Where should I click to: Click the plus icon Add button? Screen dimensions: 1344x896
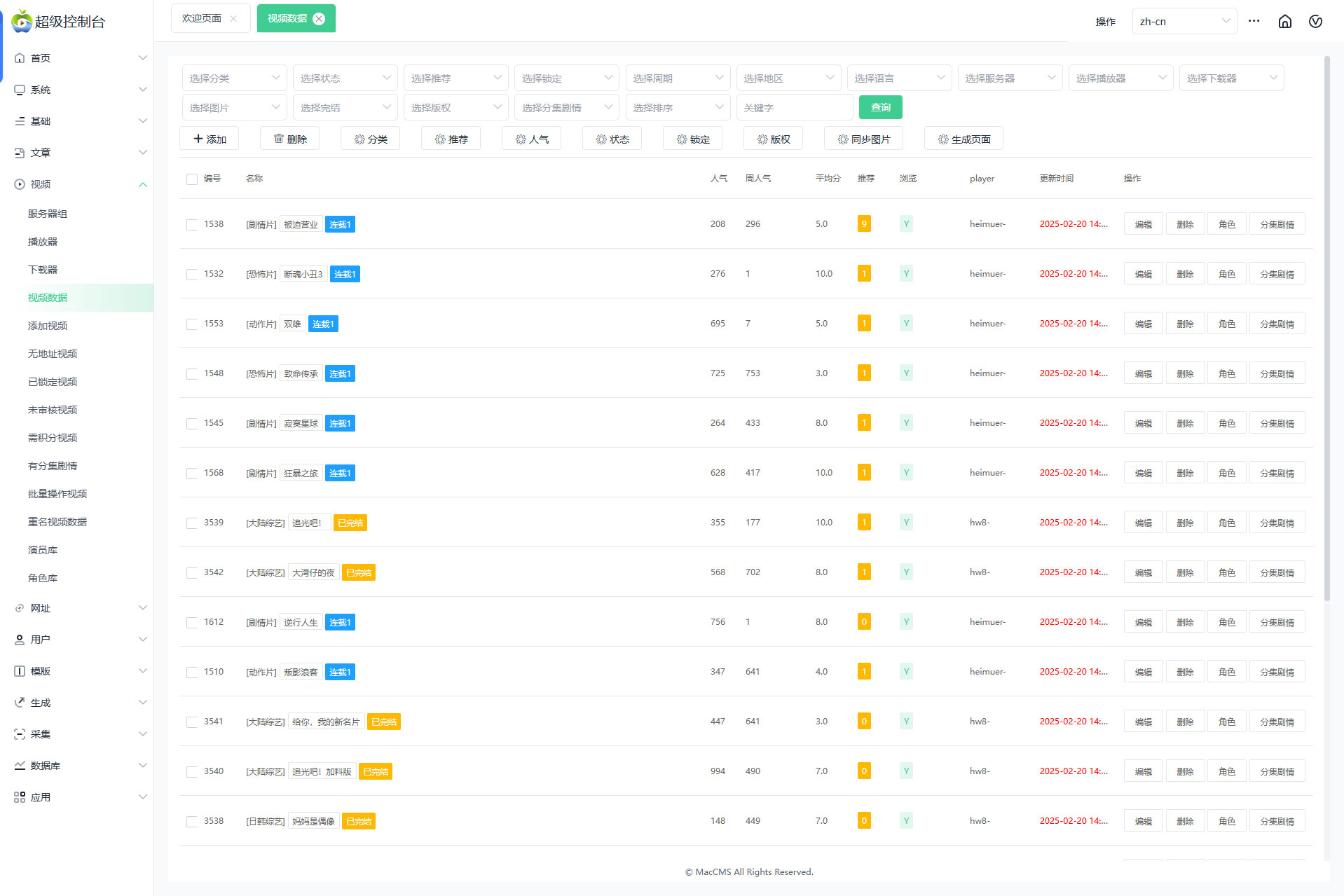point(210,139)
